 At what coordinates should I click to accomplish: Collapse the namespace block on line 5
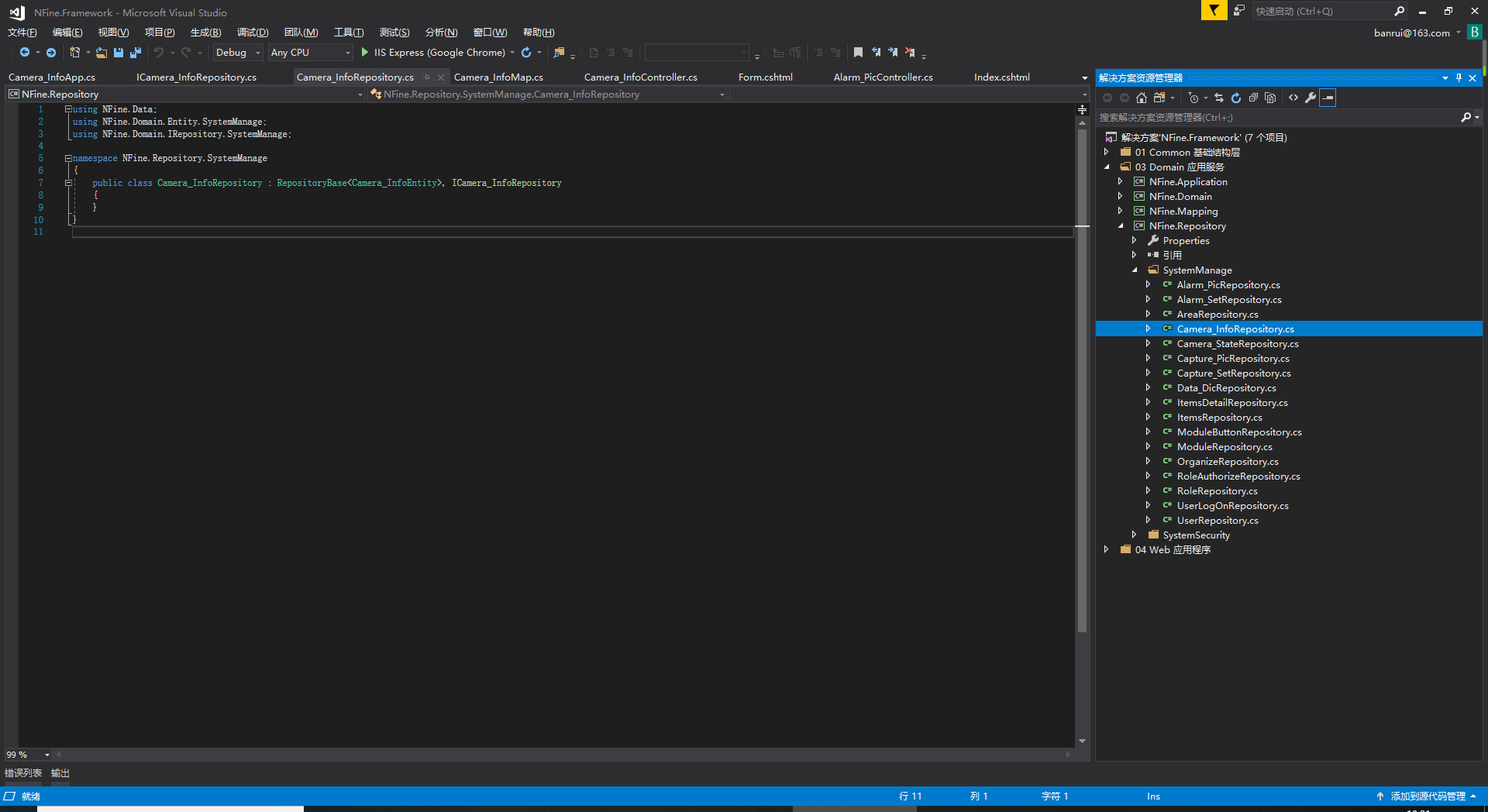68,158
